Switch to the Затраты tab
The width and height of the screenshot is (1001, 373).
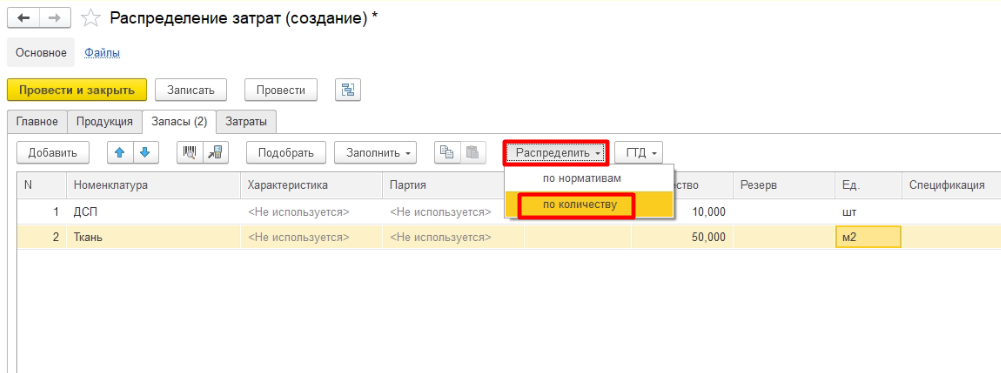[x=246, y=121]
